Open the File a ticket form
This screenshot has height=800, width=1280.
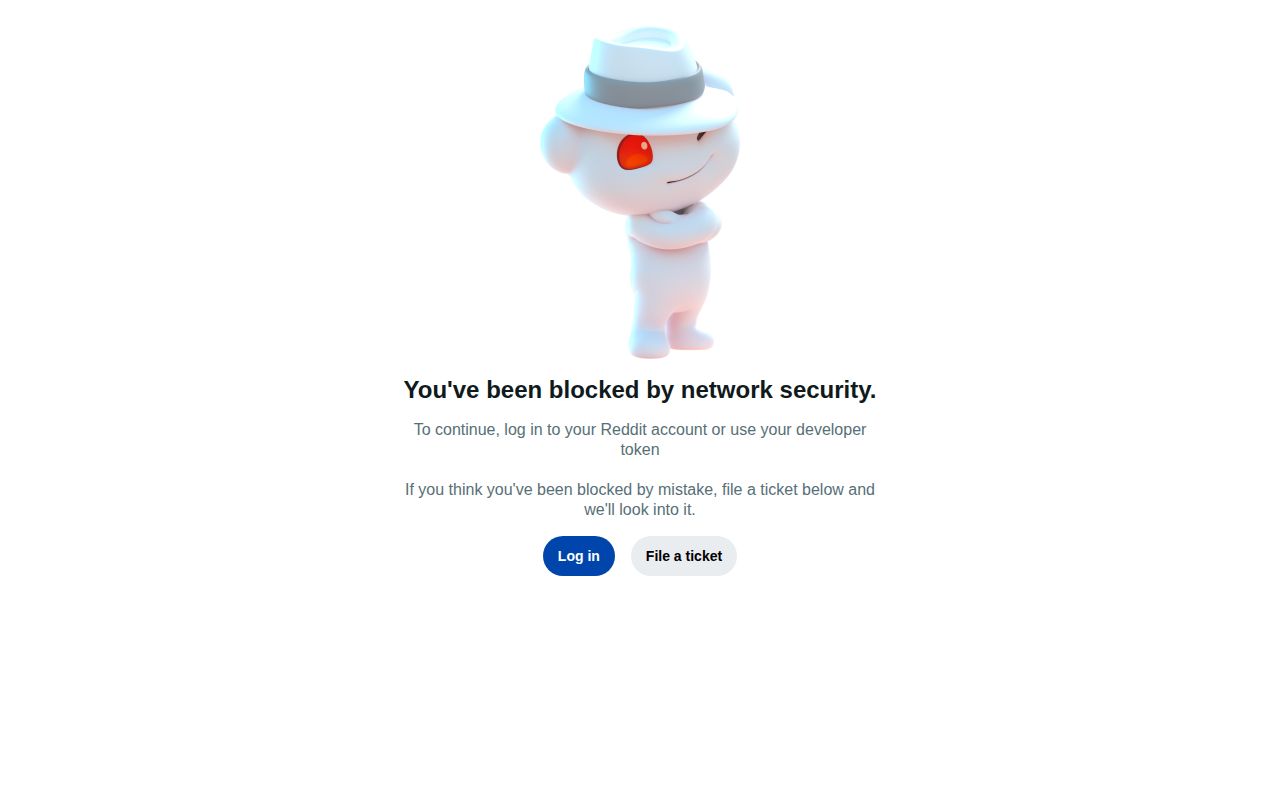pyautogui.click(x=684, y=556)
